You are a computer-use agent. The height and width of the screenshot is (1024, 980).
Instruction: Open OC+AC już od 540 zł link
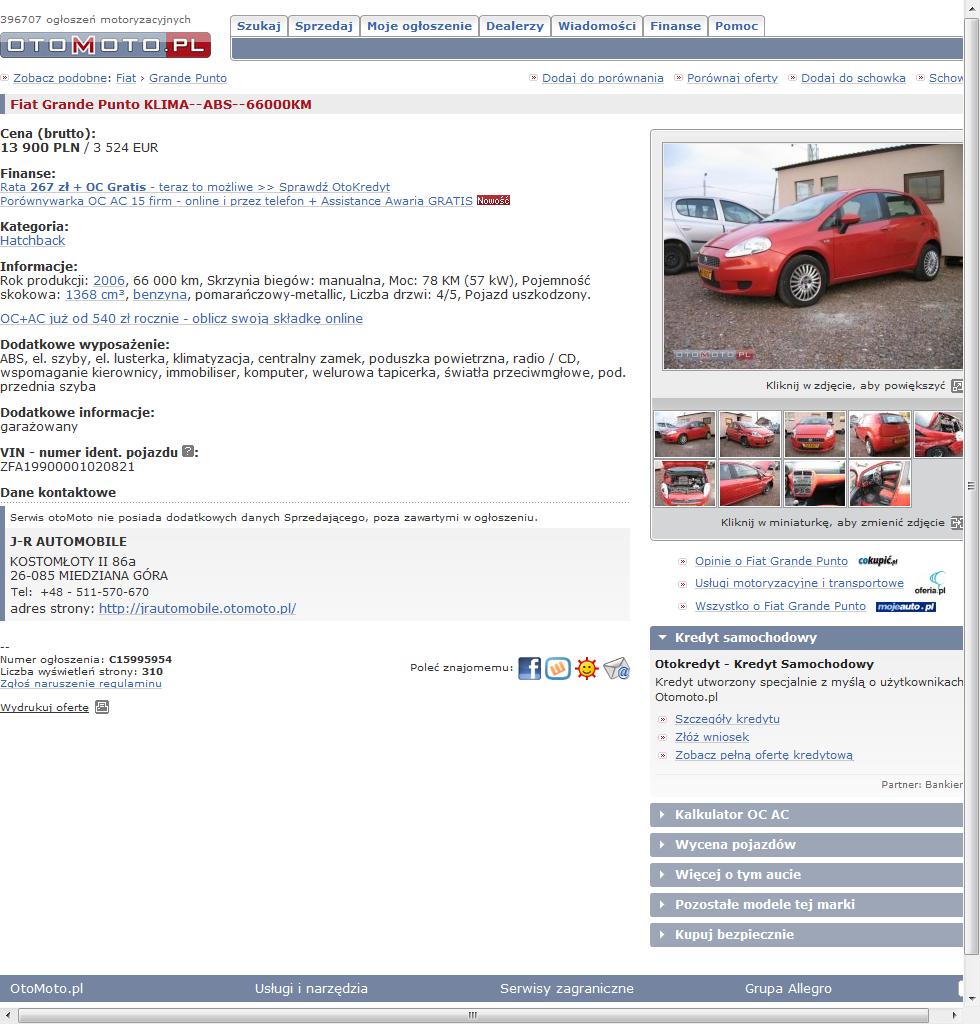coord(182,319)
